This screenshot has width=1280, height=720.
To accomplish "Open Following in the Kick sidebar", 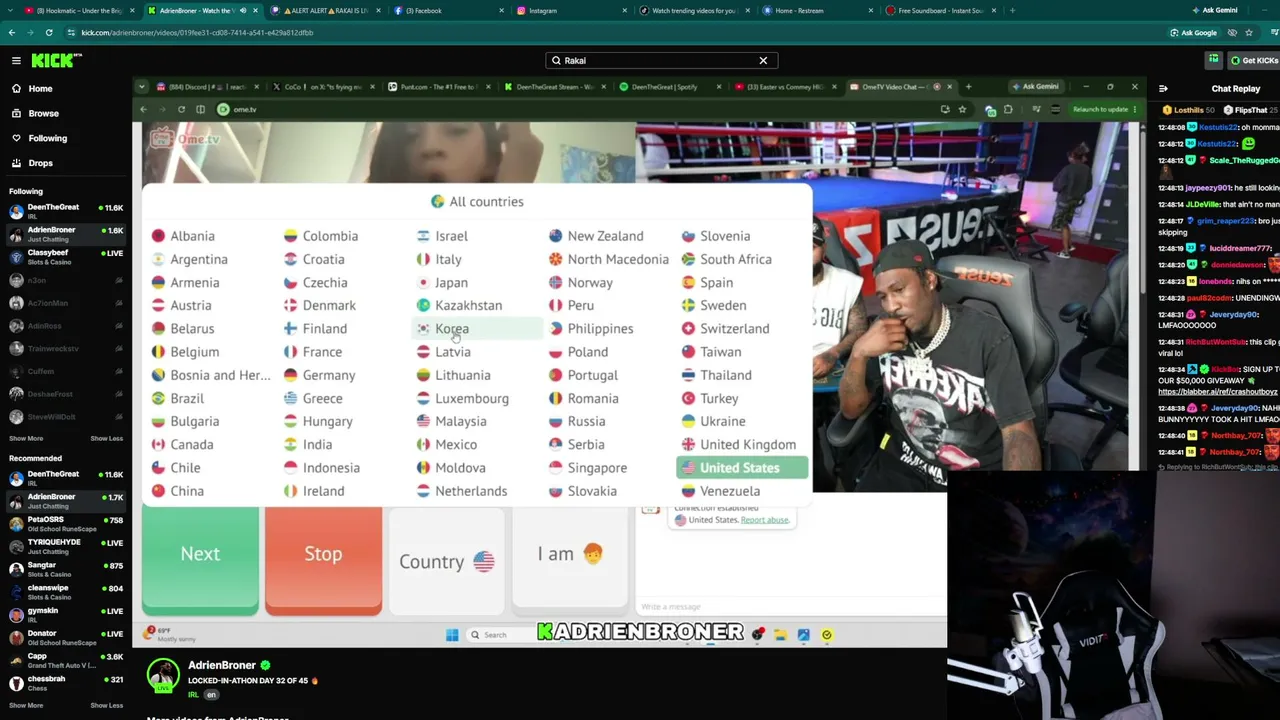I will pyautogui.click(x=47, y=138).
